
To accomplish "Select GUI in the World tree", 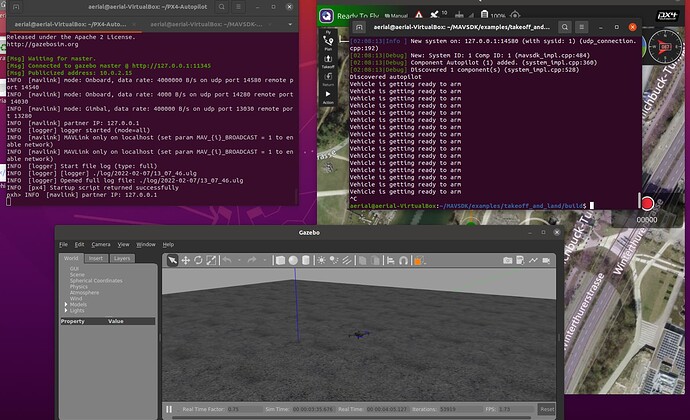I will point(74,269).
